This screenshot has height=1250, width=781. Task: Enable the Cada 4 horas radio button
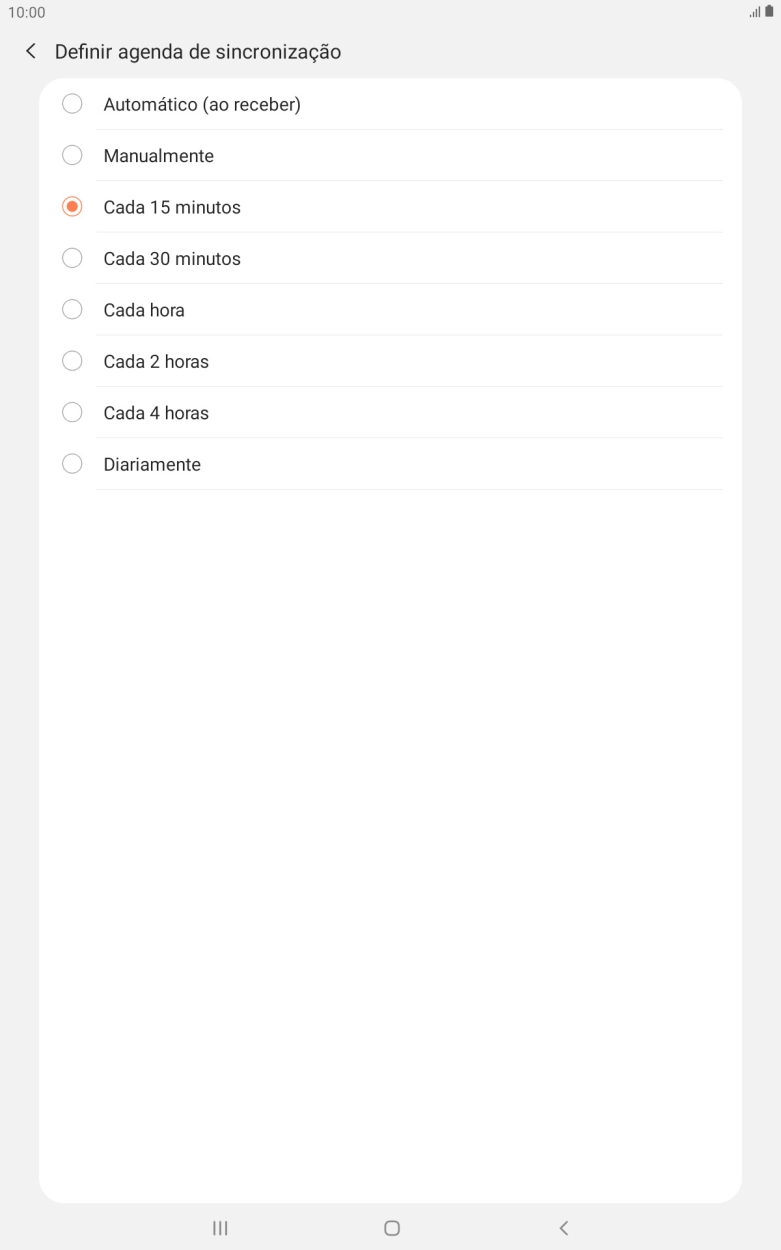pyautogui.click(x=72, y=413)
